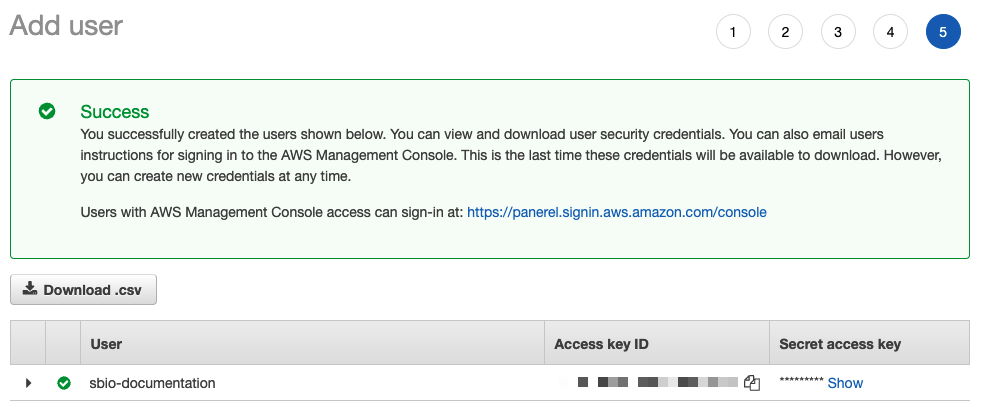Show the secret access key
990x414 pixels.
(845, 383)
